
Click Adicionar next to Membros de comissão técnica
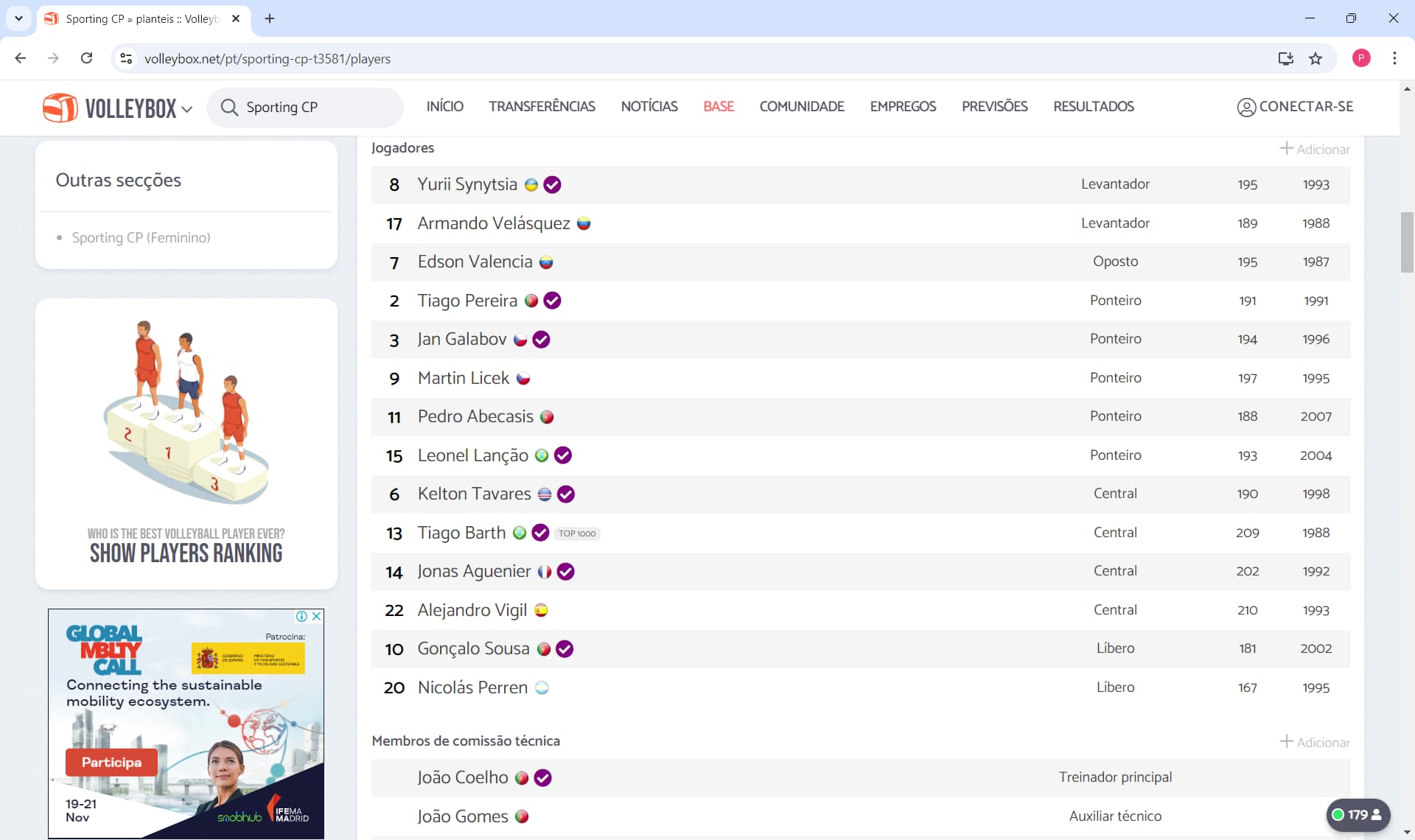coord(1315,742)
